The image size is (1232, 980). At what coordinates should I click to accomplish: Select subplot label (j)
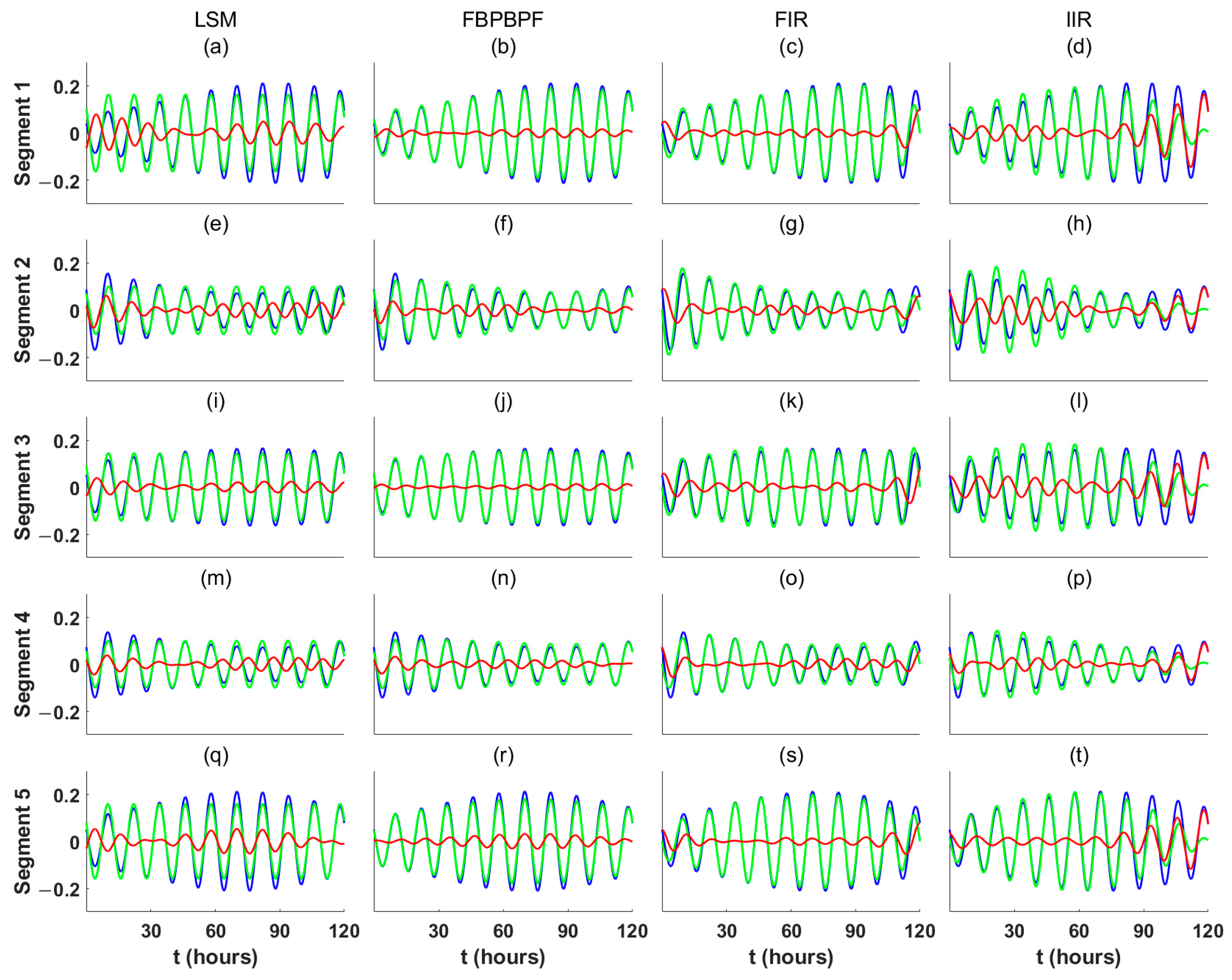click(x=503, y=401)
